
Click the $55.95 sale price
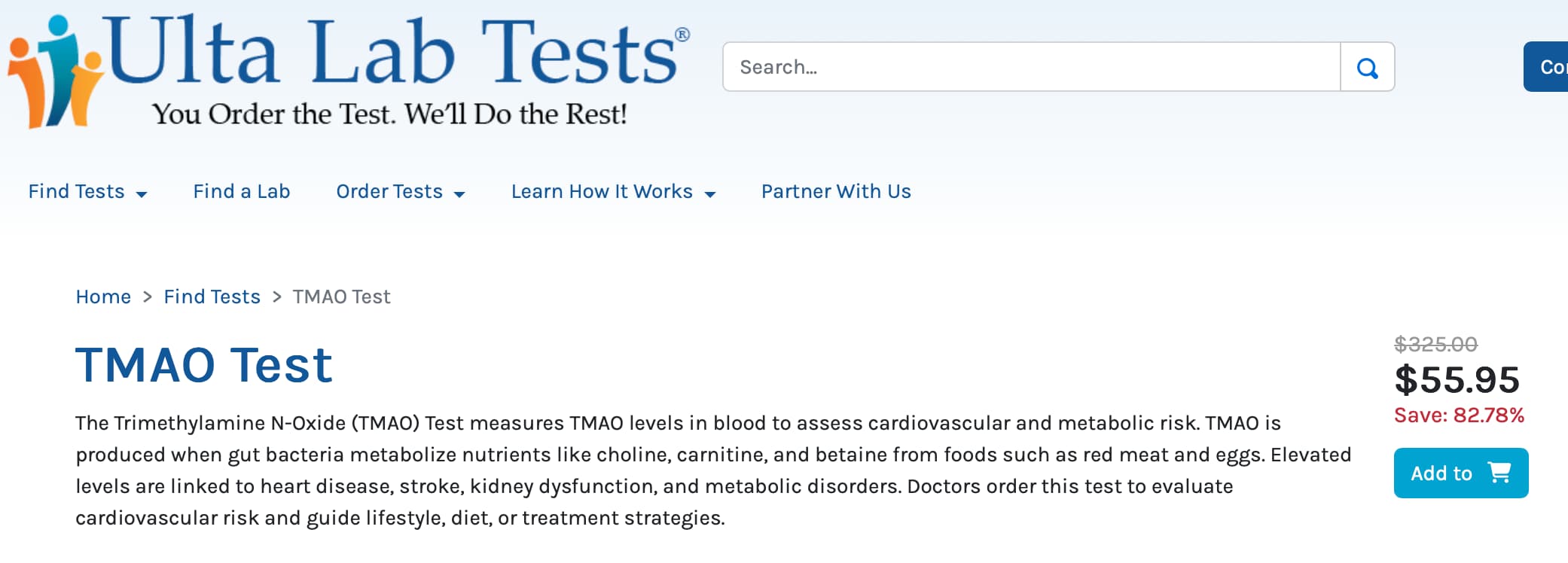pos(1457,379)
